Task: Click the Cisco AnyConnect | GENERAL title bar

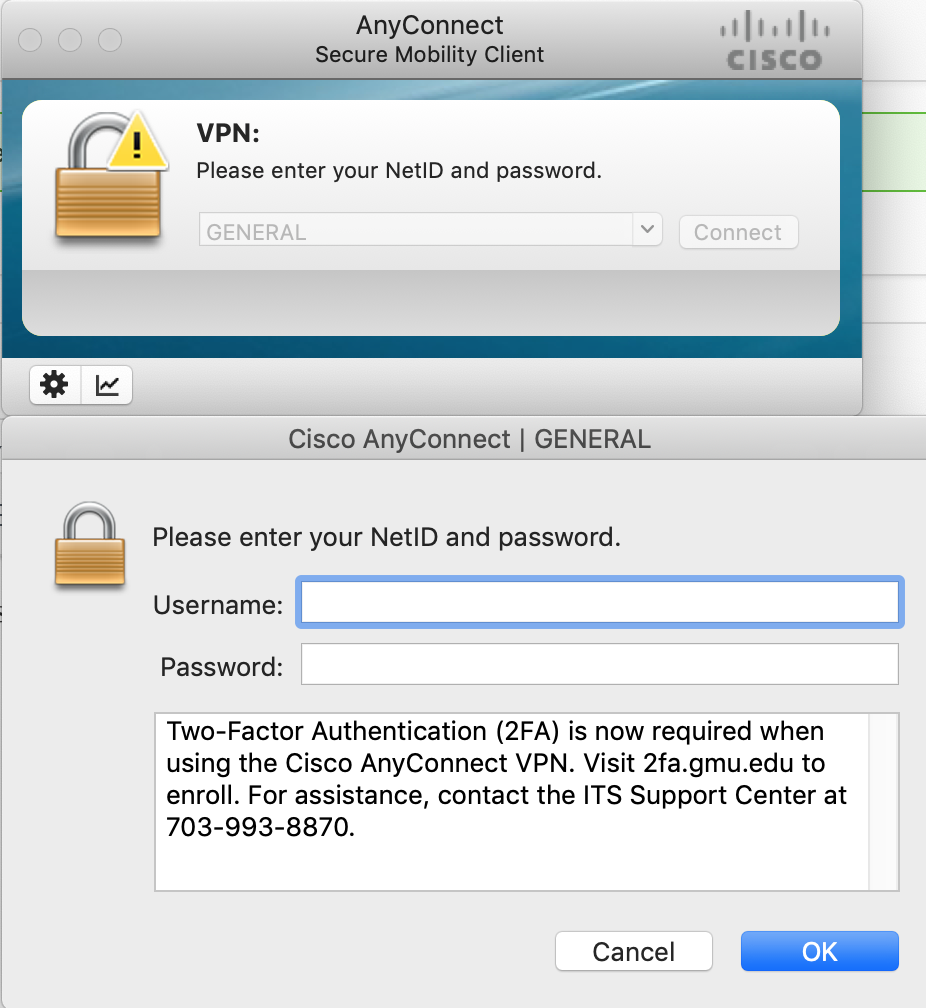Action: [469, 439]
